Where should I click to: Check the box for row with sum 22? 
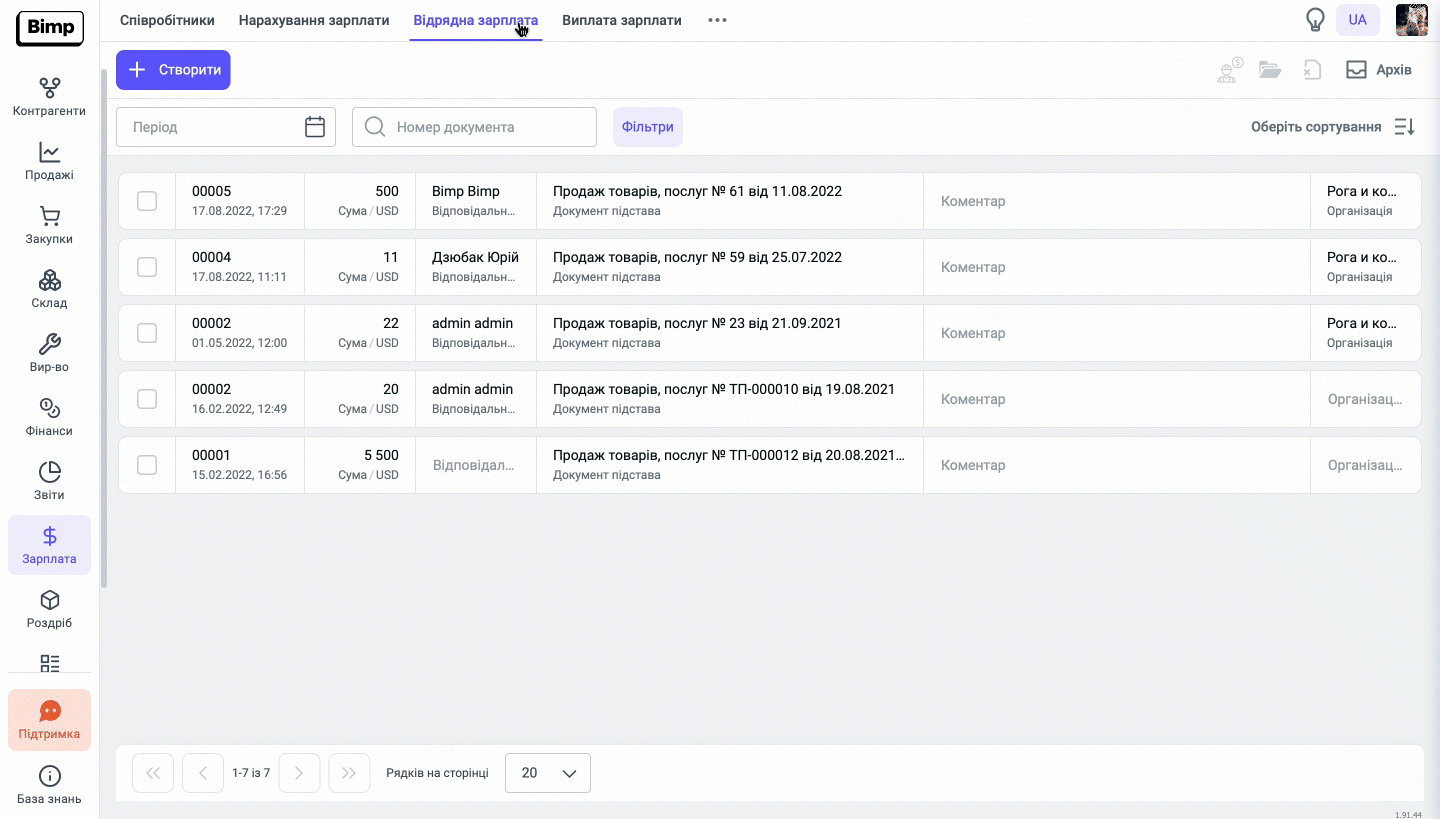[x=147, y=333]
